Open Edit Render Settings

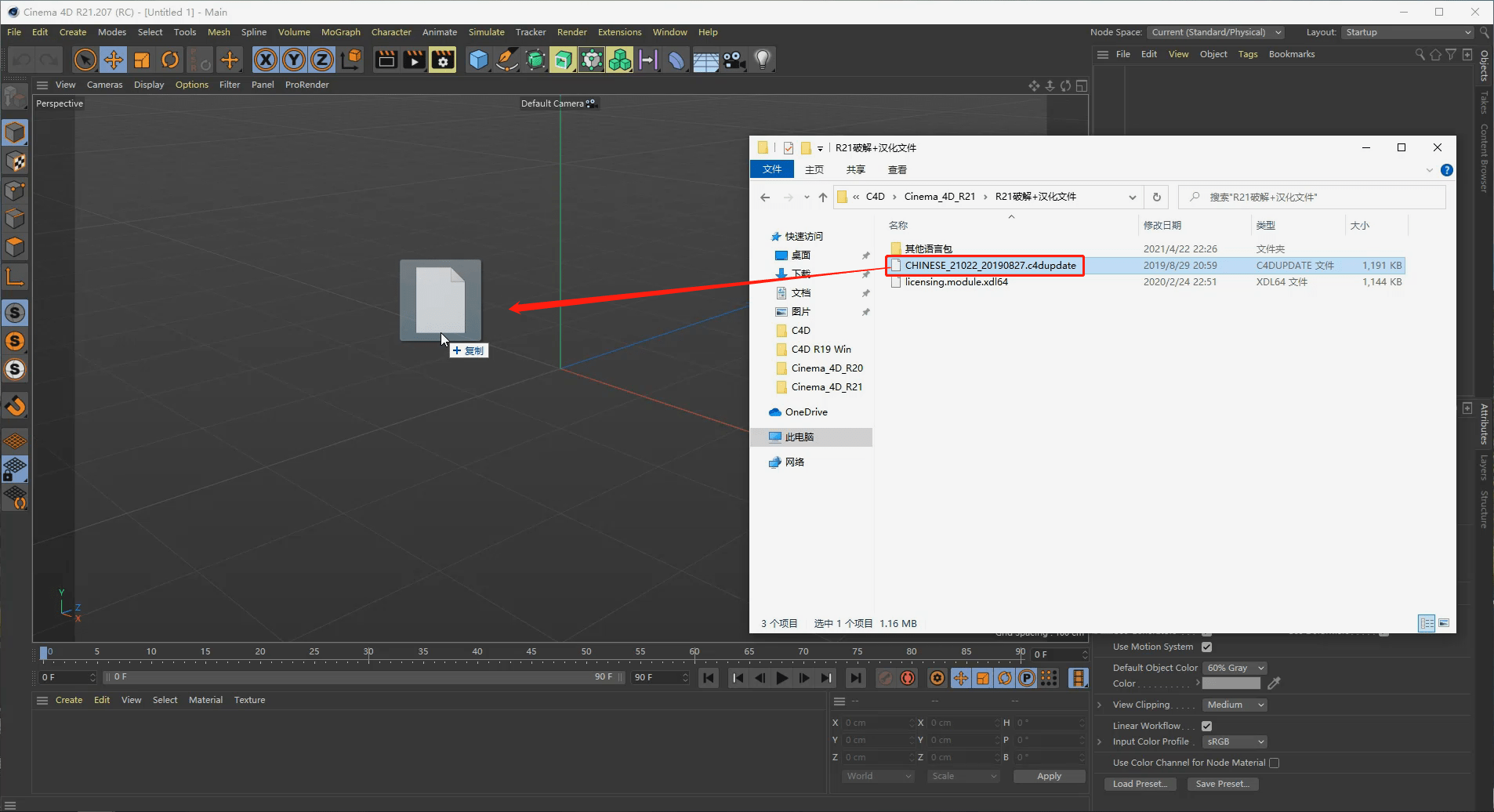(x=443, y=60)
